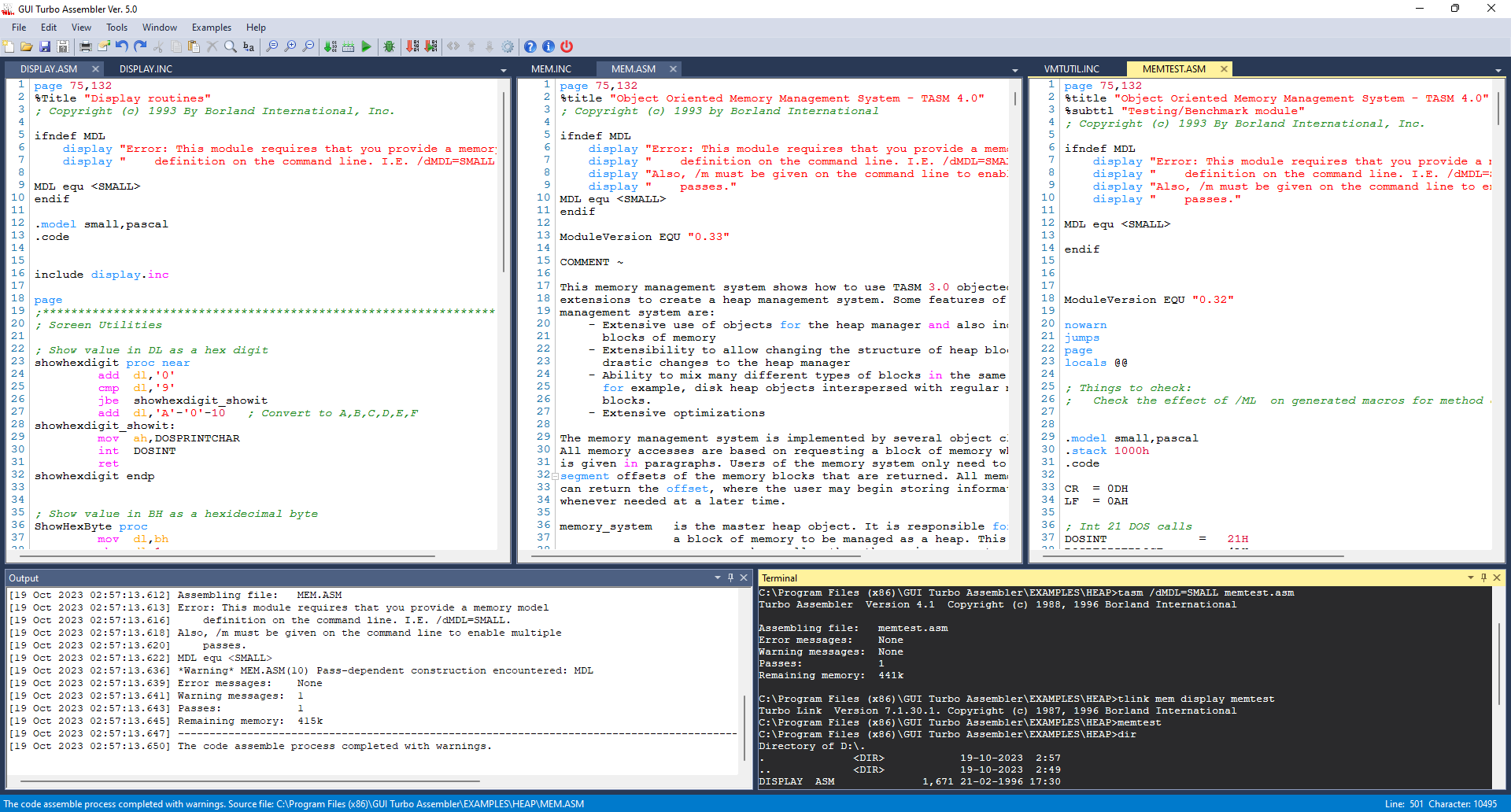
Task: Close the MEM.ASM tab
Action: 673,69
